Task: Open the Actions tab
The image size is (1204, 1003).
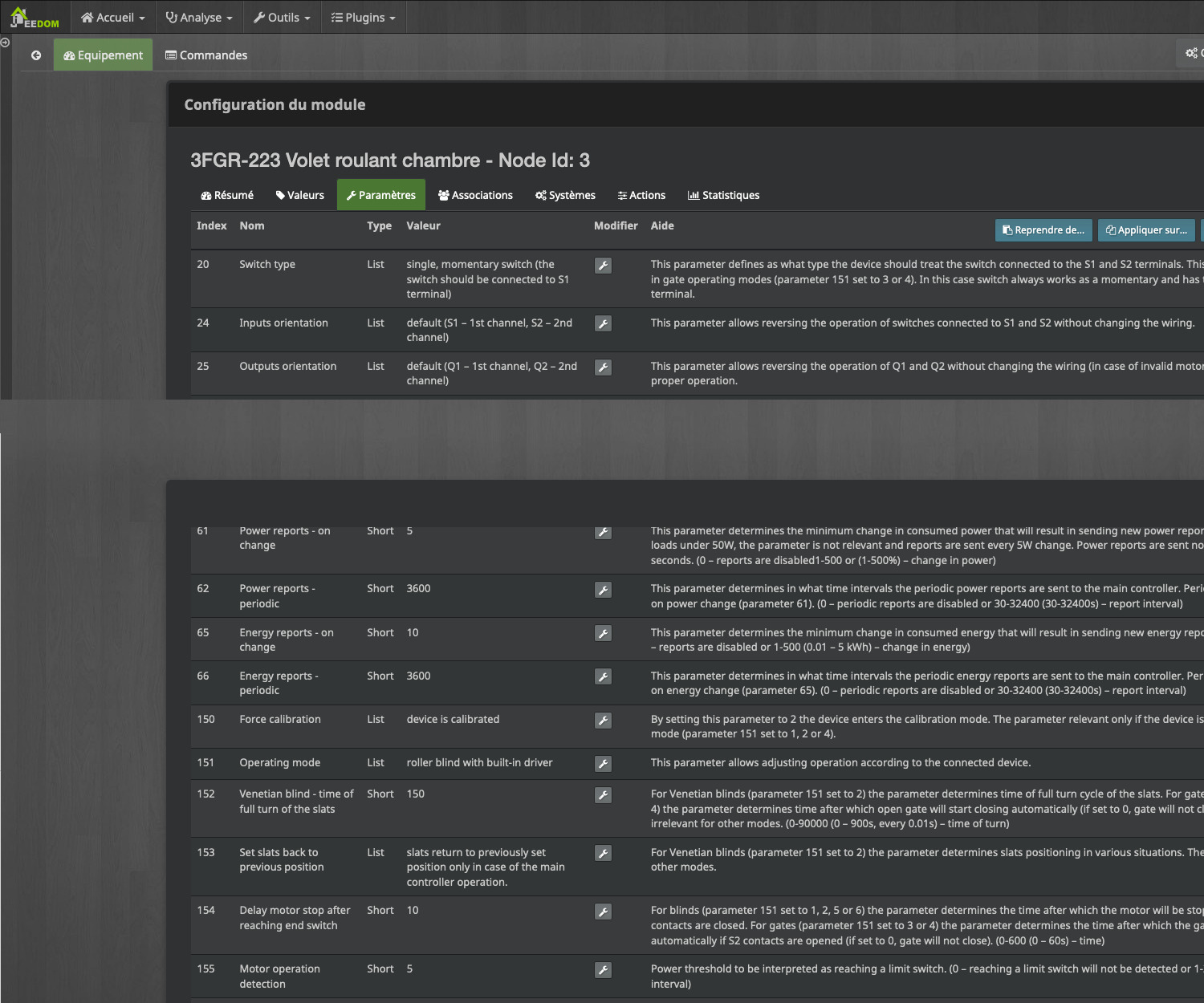Action: pos(641,195)
